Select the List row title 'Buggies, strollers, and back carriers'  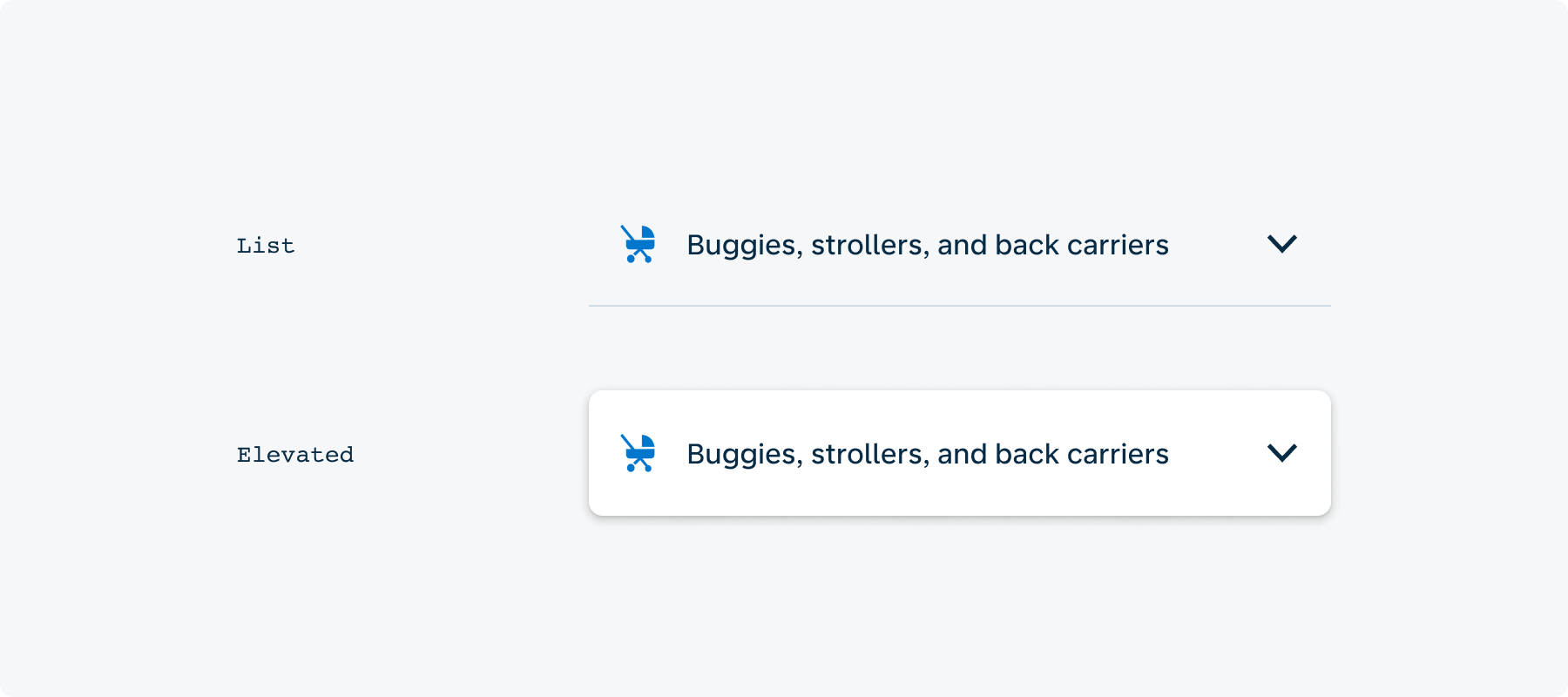point(928,246)
